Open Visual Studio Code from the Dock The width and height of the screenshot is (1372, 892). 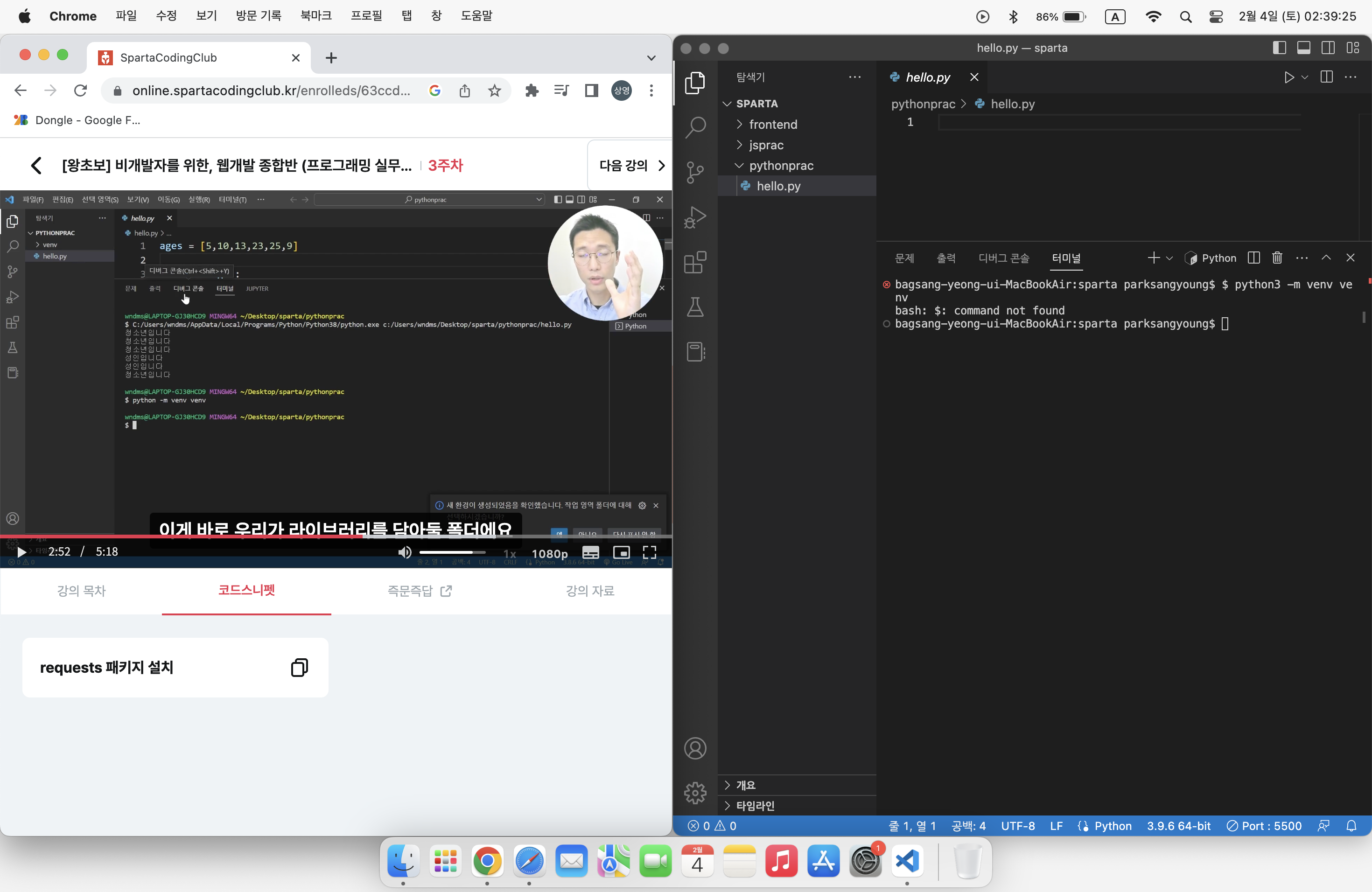(906, 861)
